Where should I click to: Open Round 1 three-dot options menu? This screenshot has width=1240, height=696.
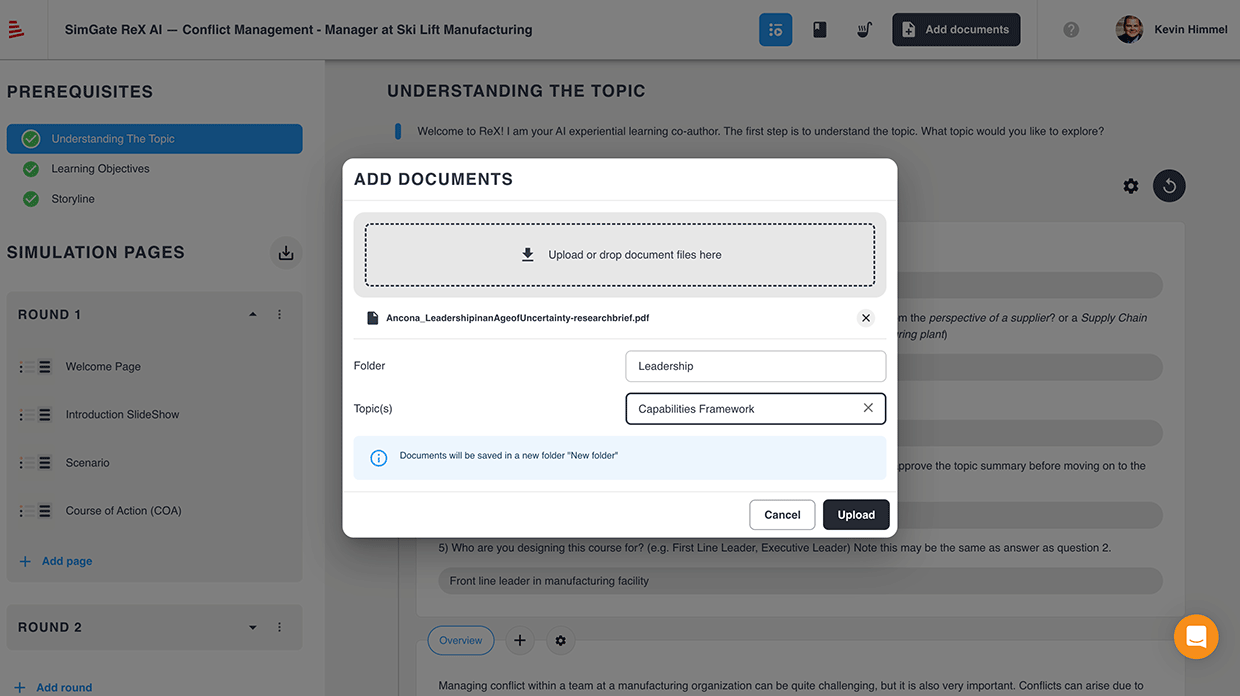coord(279,314)
